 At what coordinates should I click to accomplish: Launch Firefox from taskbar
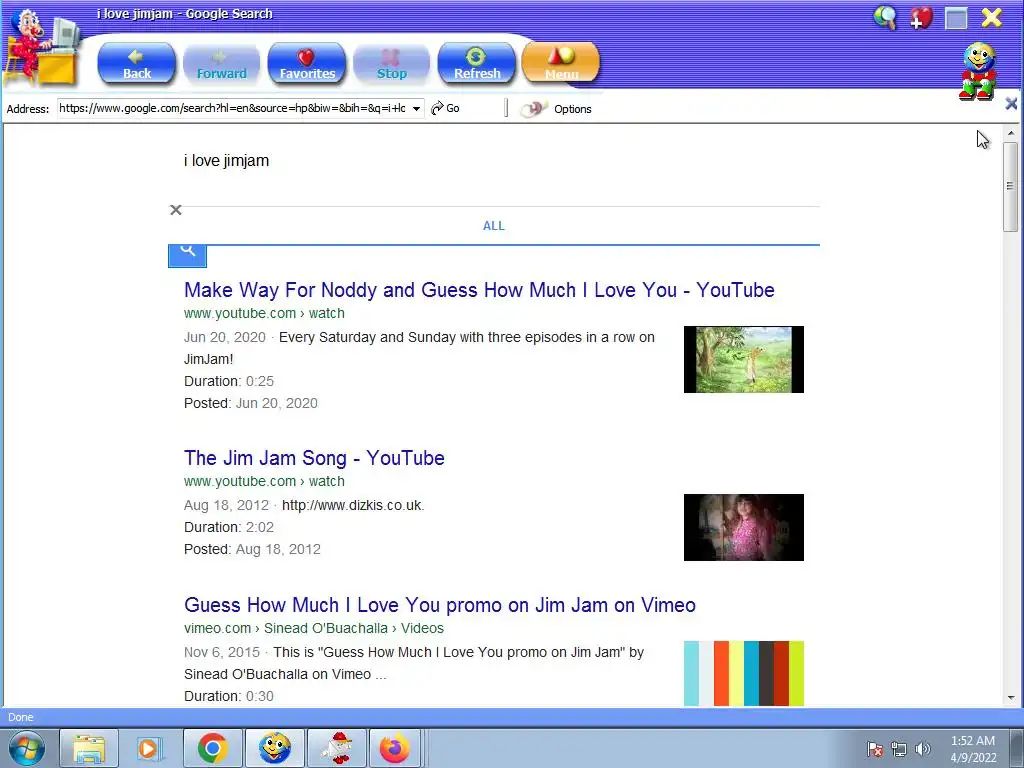[395, 748]
